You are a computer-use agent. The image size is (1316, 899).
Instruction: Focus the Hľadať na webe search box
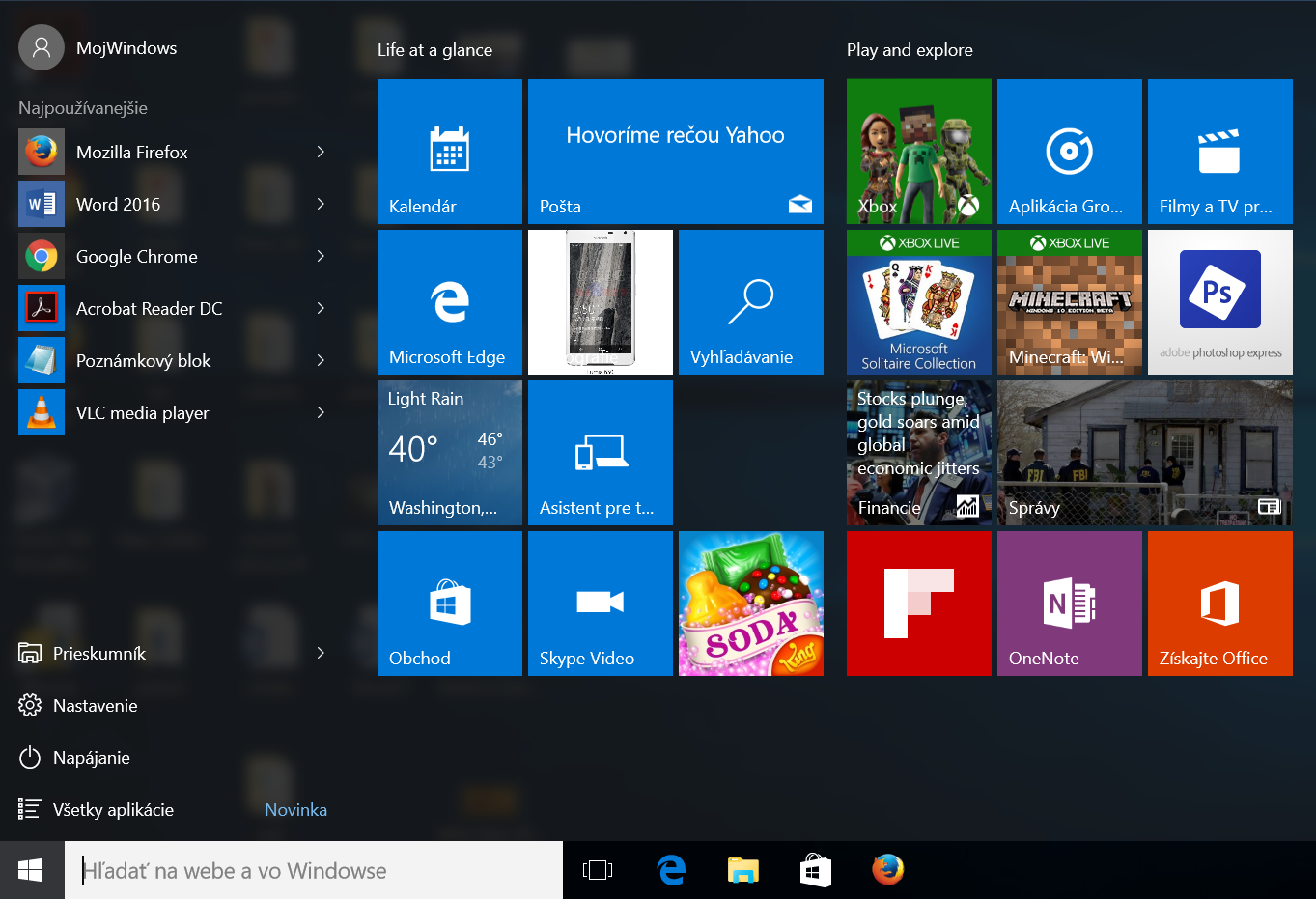[x=314, y=870]
